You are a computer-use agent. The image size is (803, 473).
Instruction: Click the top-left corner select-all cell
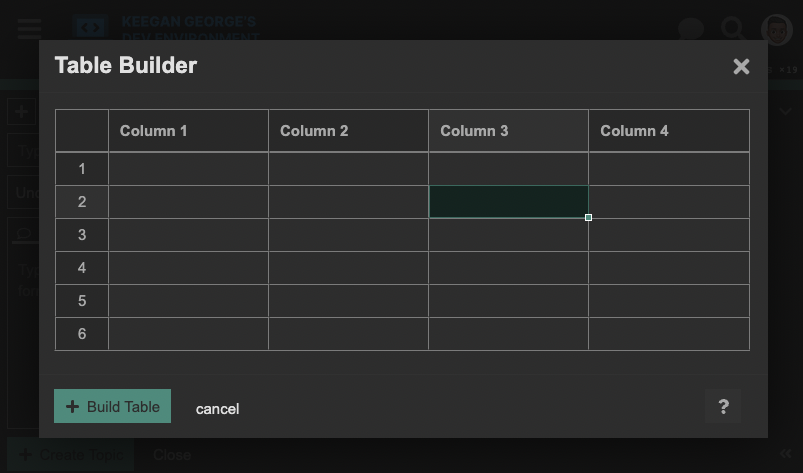pos(82,131)
